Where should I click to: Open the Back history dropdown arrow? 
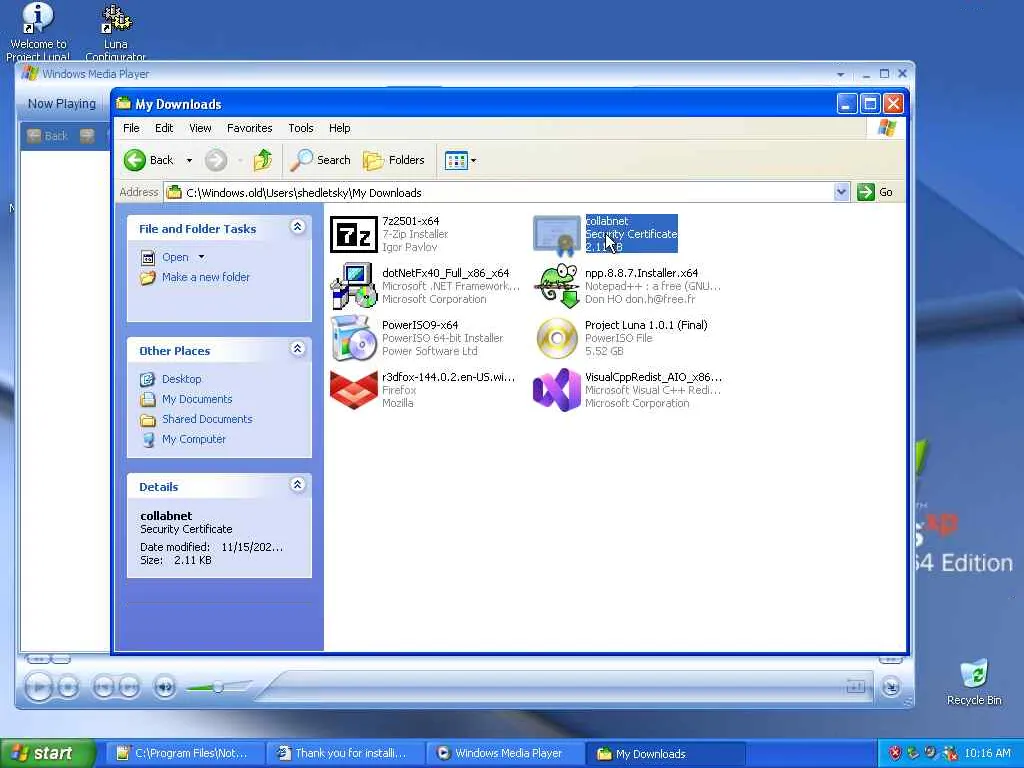189,160
